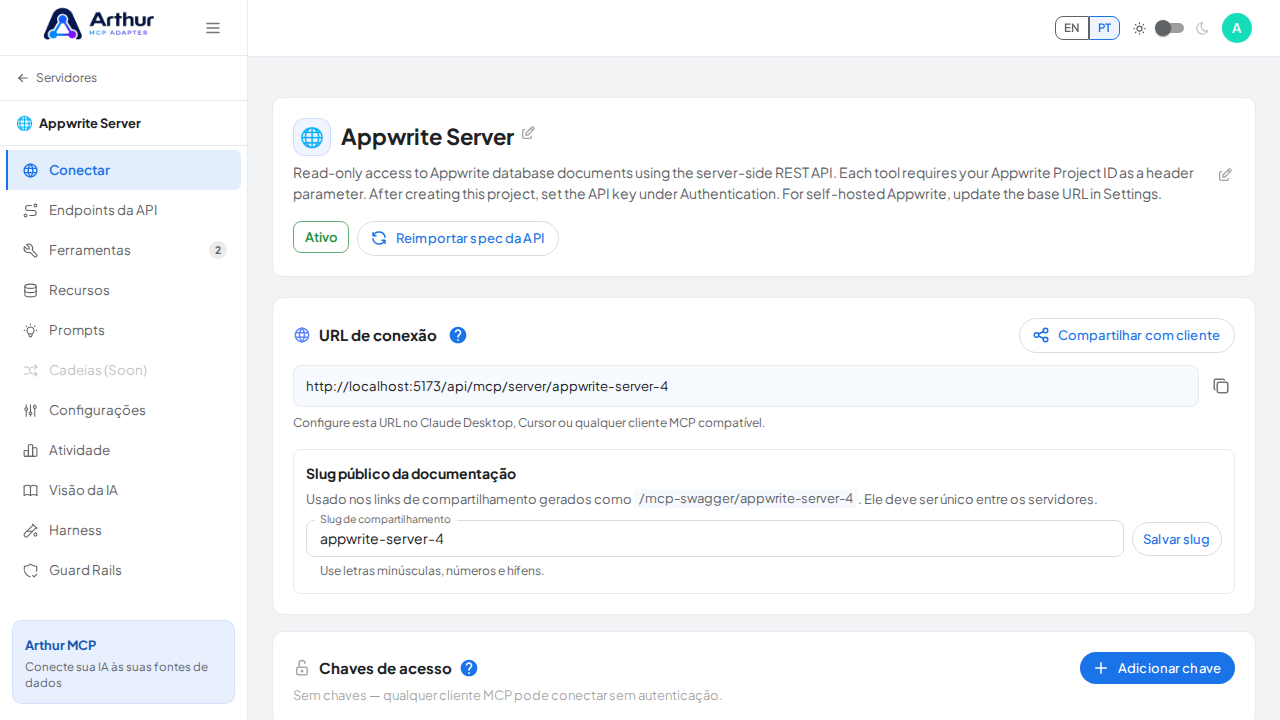Open the Conectar menu item

(123, 170)
